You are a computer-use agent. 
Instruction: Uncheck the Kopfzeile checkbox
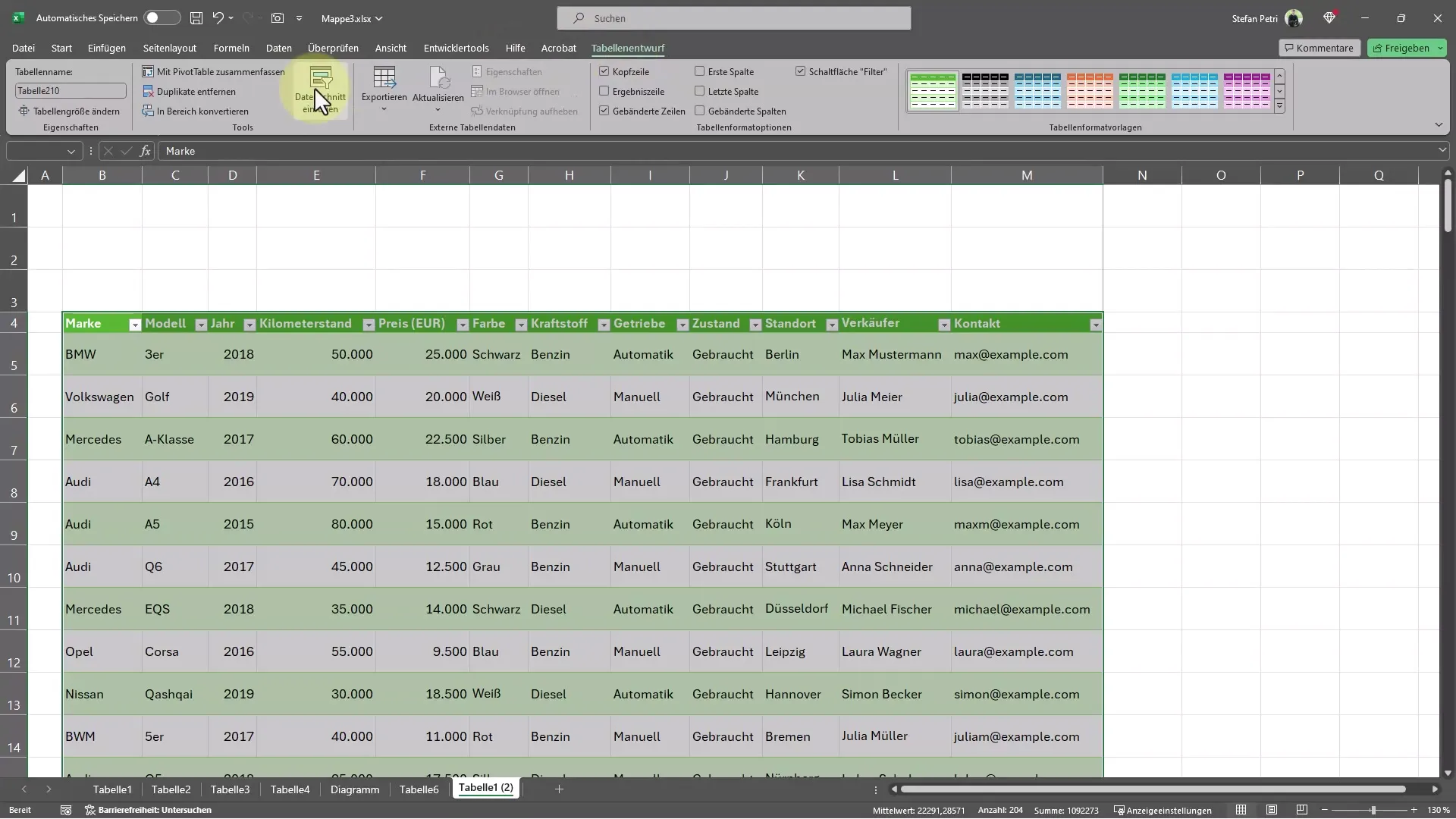click(604, 71)
